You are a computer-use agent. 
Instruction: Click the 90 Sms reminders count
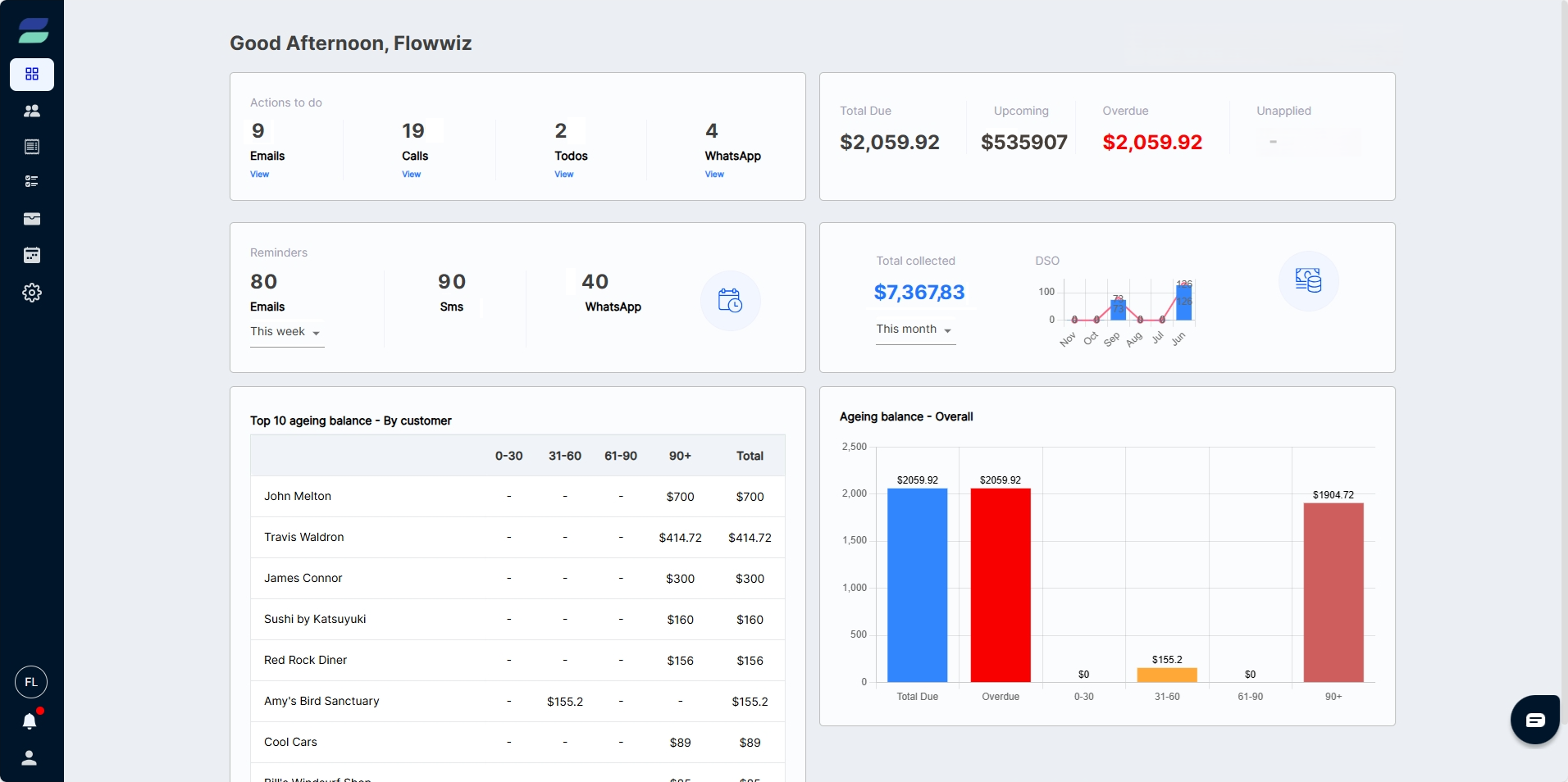click(x=452, y=282)
